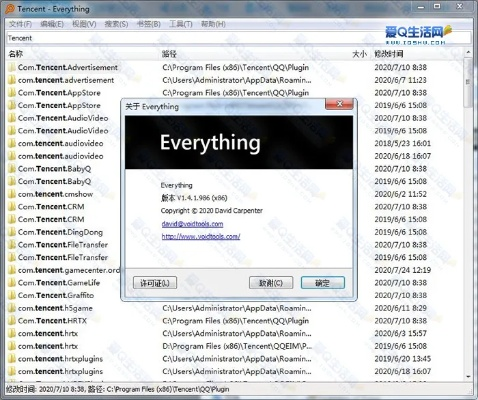Image resolution: width=478 pixels, height=400 pixels.
Task: Click folder icon of com.tencent.h5game
Action: (12, 308)
